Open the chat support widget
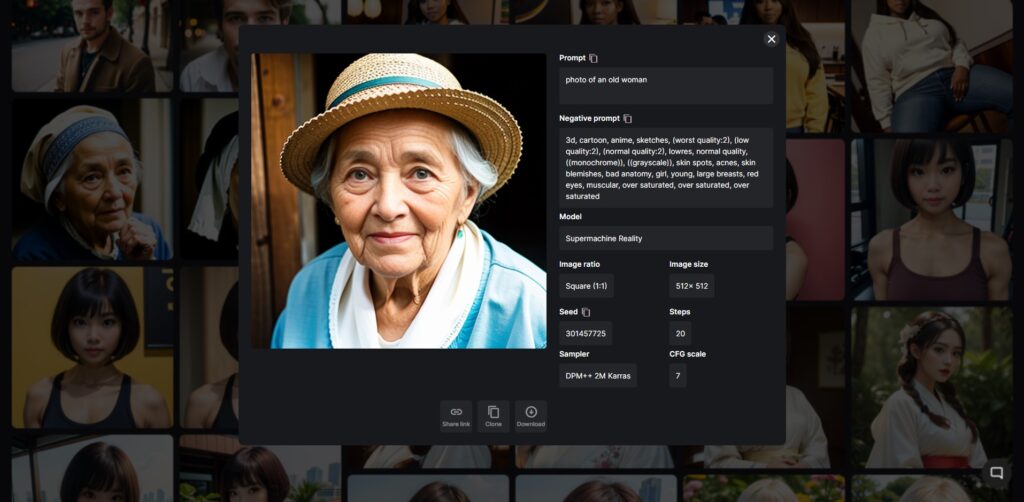Viewport: 1024px width, 502px height. point(997,473)
